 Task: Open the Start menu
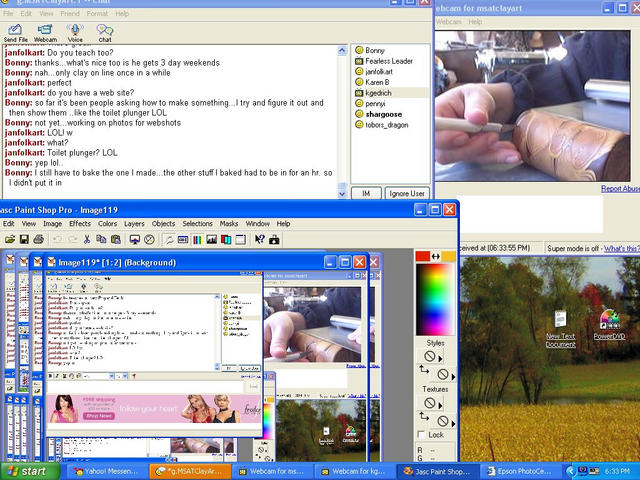30,471
